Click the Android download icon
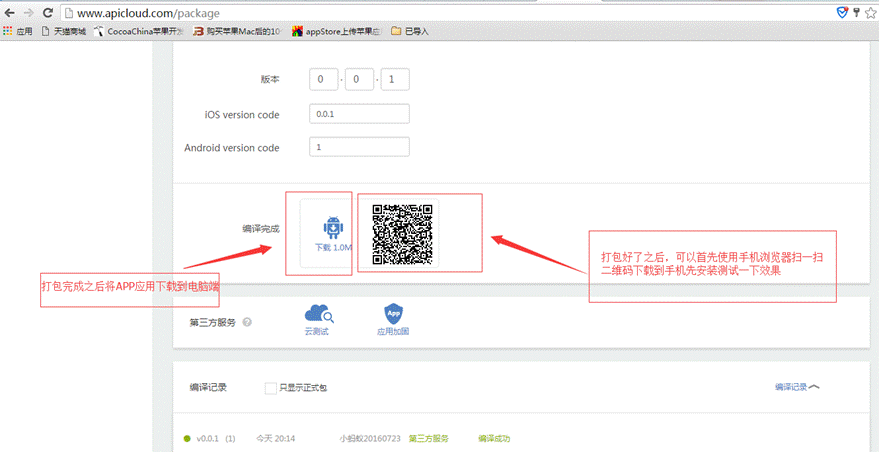 pos(334,227)
